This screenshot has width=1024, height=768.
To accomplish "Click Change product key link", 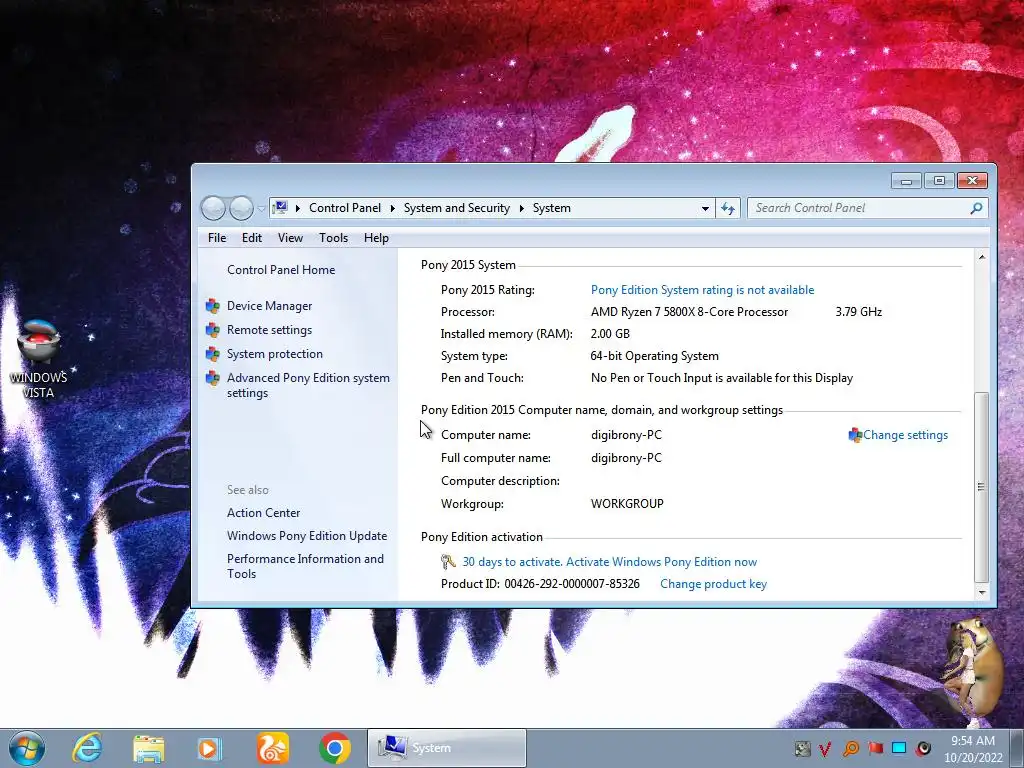I will pyautogui.click(x=713, y=584).
